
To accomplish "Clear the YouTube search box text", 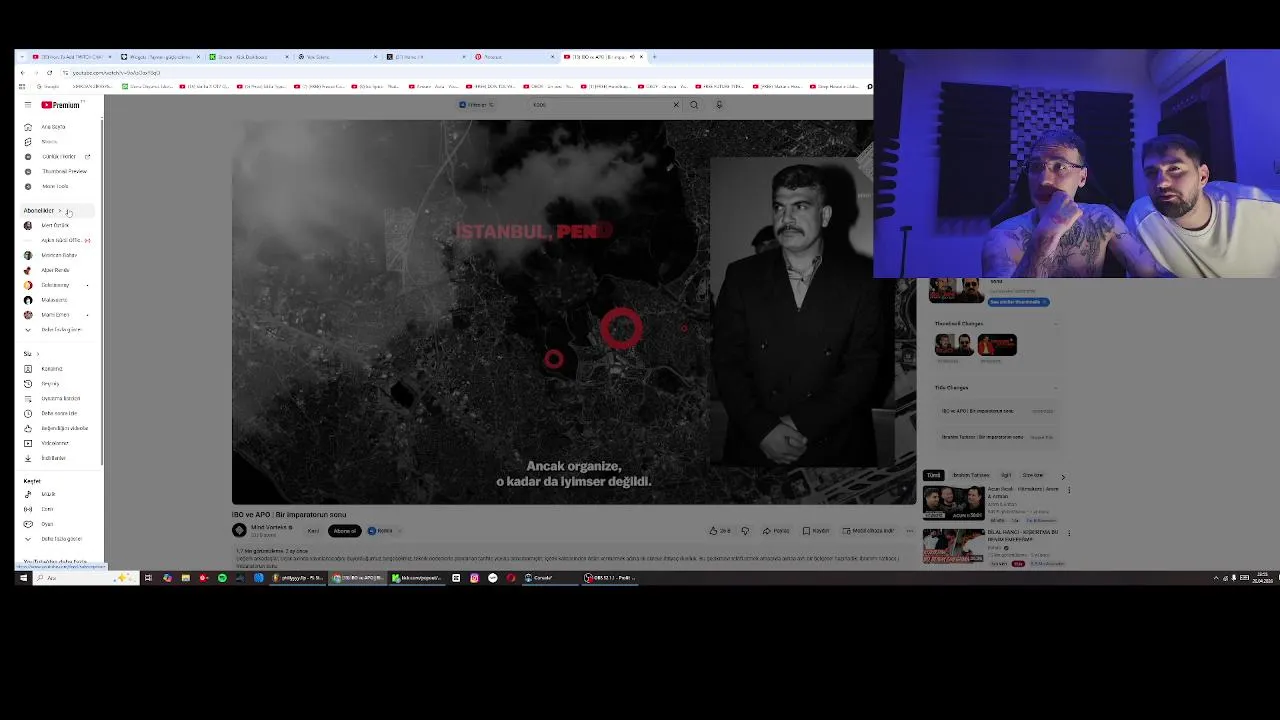I will 676,104.
